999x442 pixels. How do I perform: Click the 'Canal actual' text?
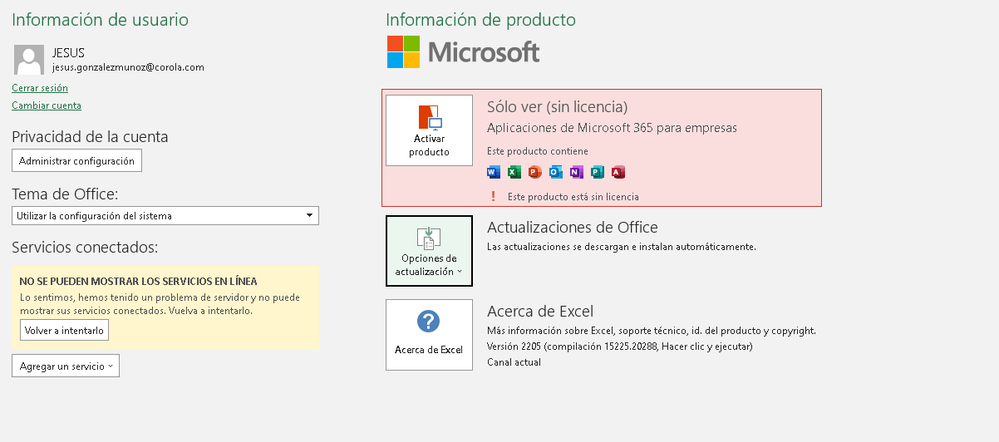click(x=514, y=362)
